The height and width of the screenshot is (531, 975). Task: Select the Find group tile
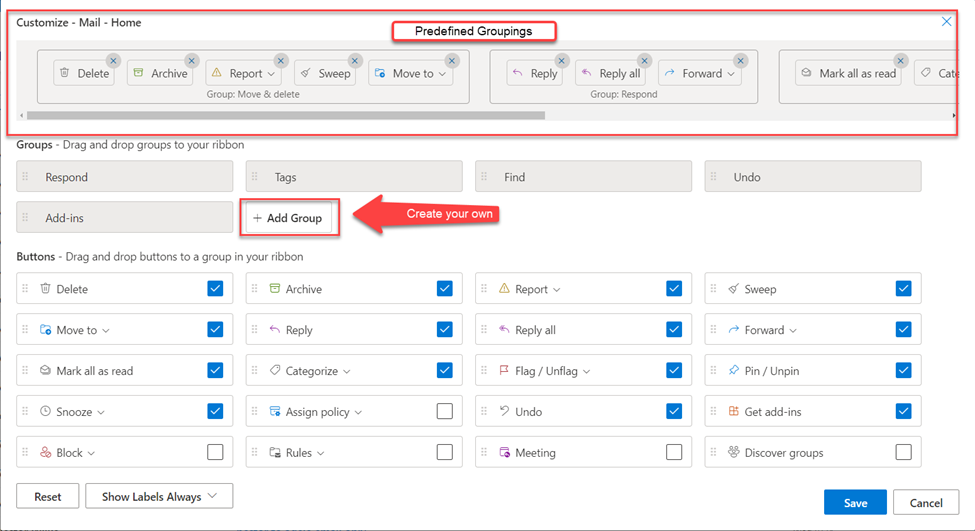(584, 177)
